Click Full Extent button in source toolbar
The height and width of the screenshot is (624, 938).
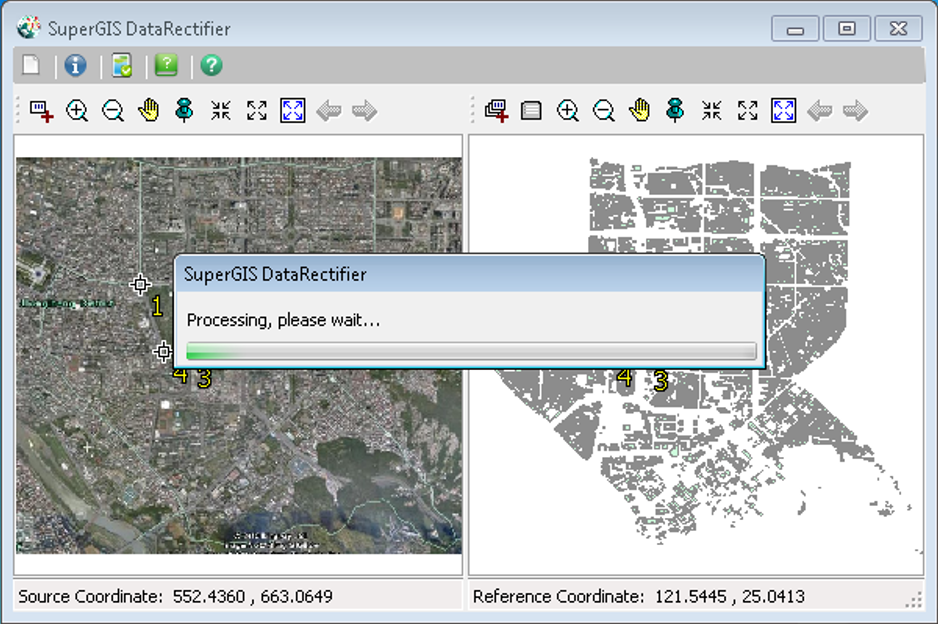pos(293,111)
